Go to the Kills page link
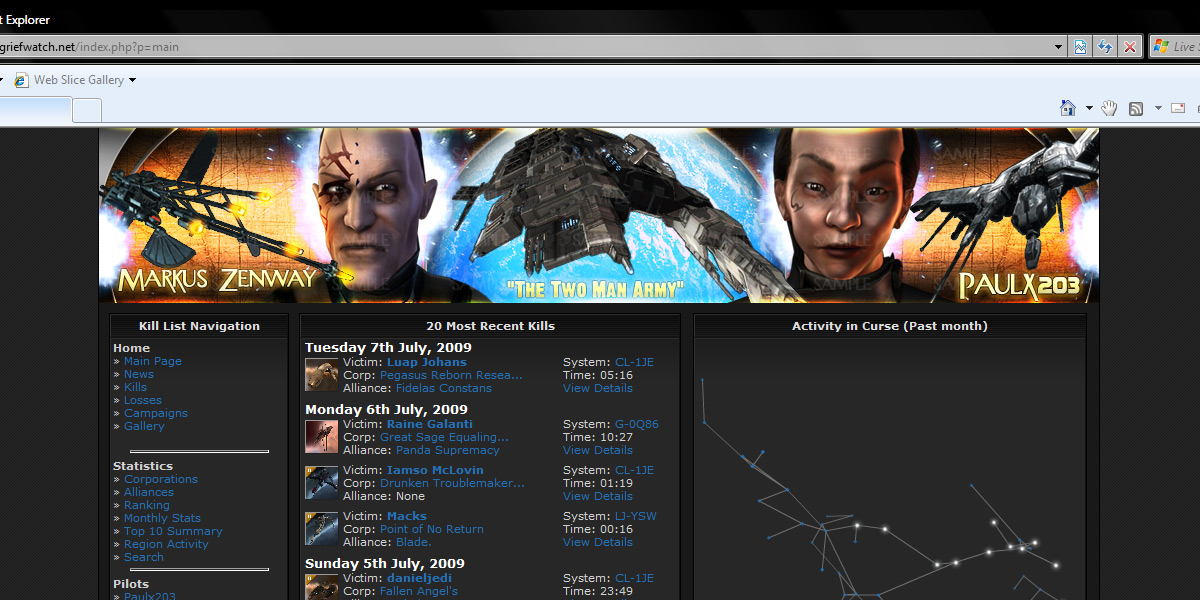The width and height of the screenshot is (1200, 600). coord(135,387)
